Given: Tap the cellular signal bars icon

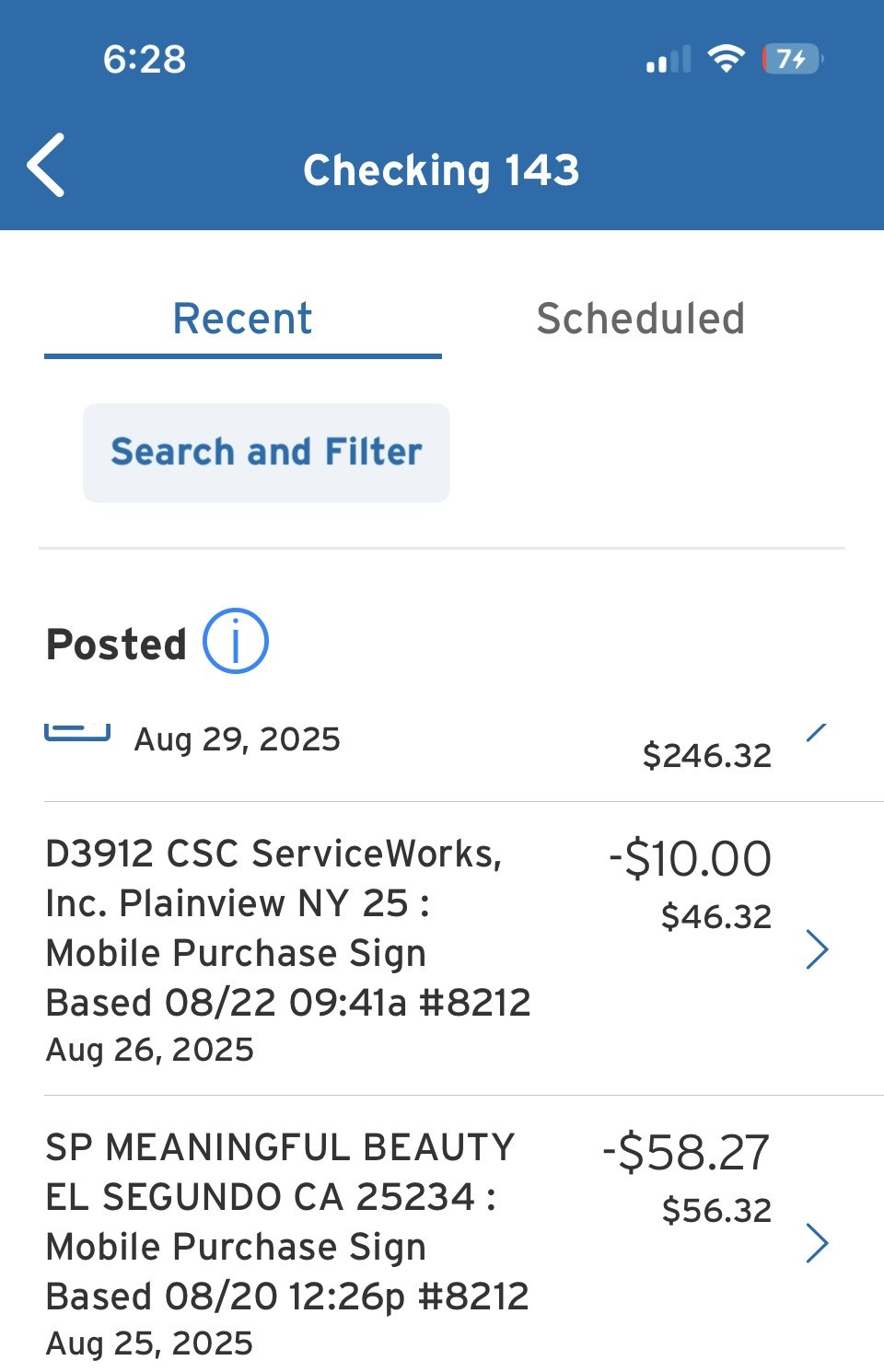Looking at the screenshot, I should tap(669, 61).
